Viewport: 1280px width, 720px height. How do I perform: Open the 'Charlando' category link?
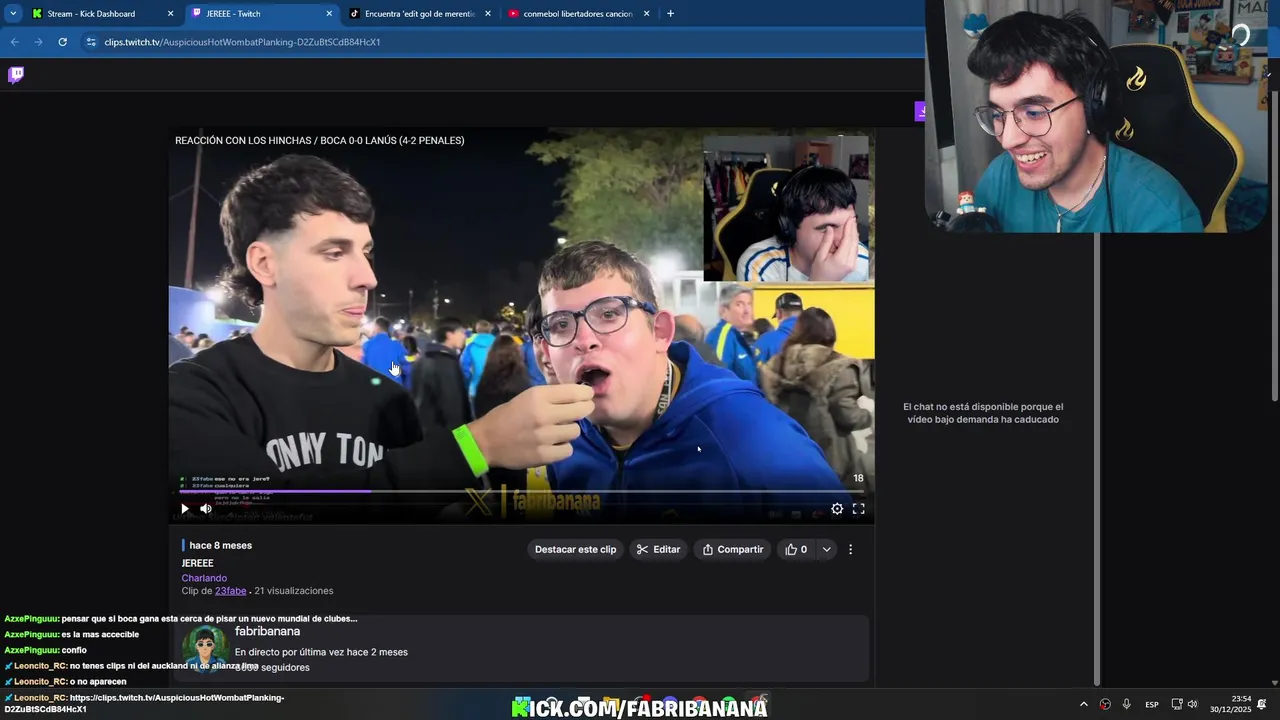pos(204,578)
